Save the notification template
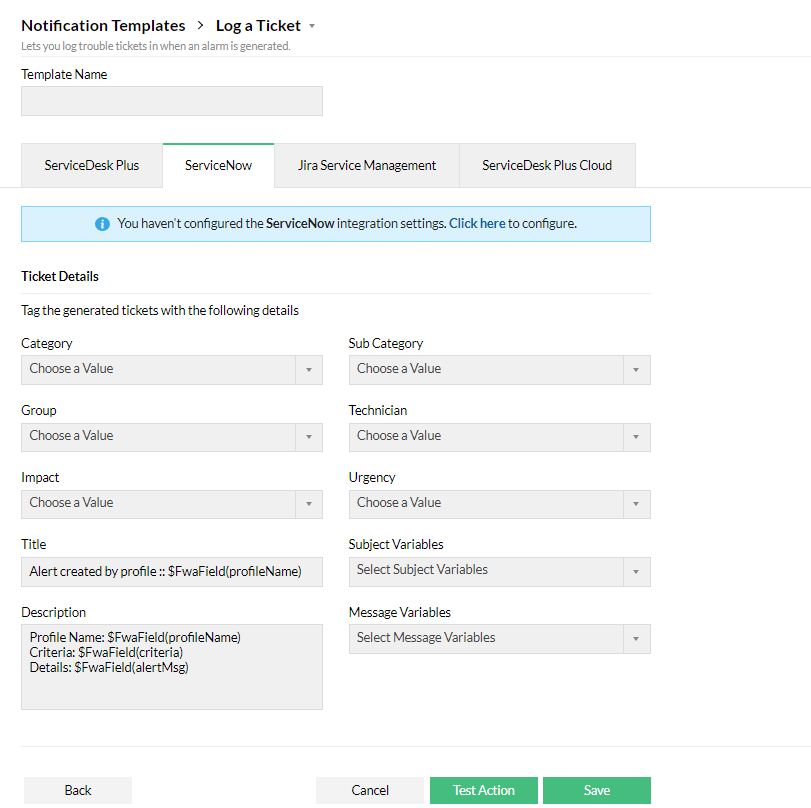 tap(597, 790)
